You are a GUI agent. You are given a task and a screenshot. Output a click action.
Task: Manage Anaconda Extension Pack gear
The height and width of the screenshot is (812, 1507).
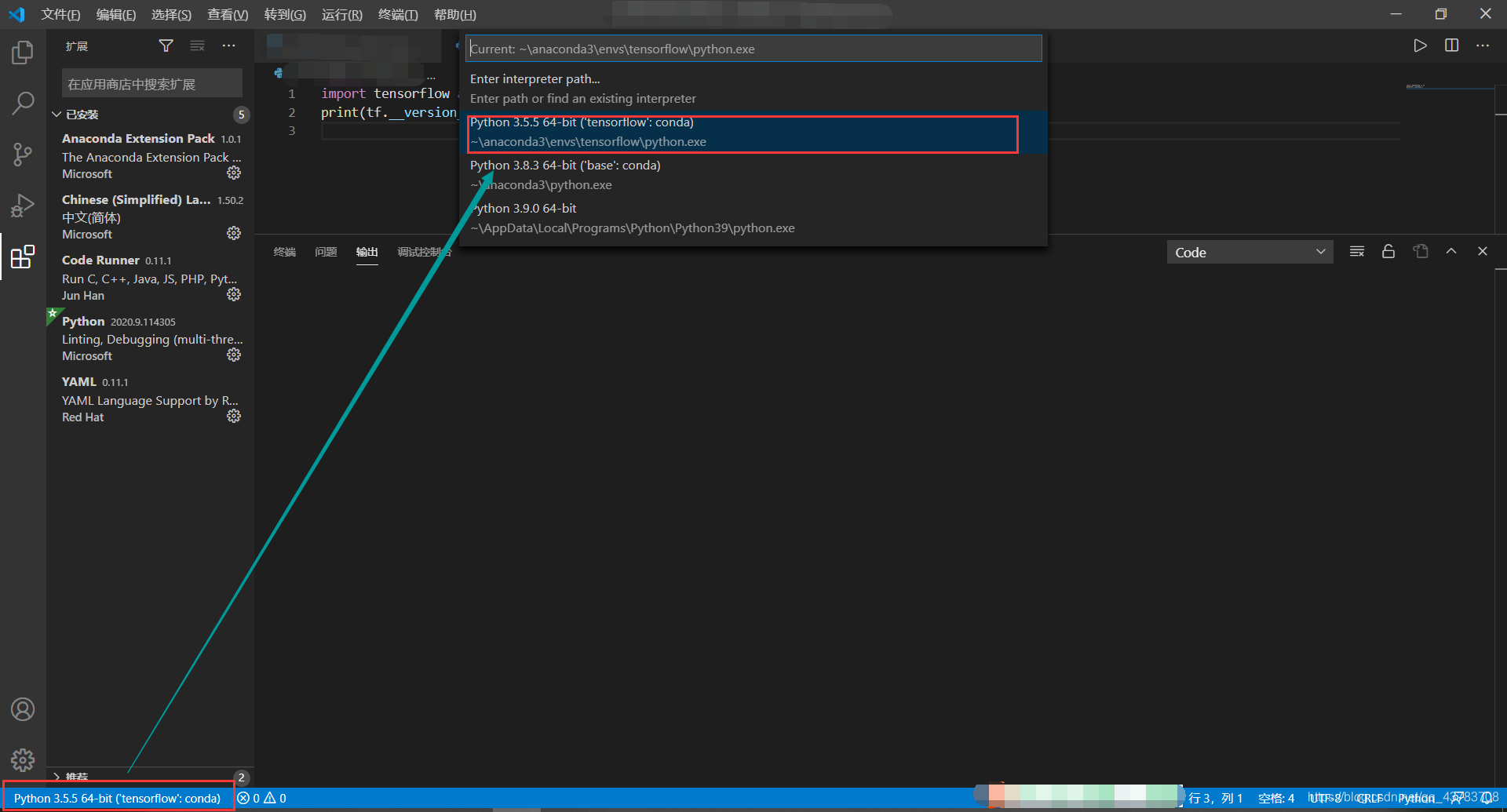234,173
